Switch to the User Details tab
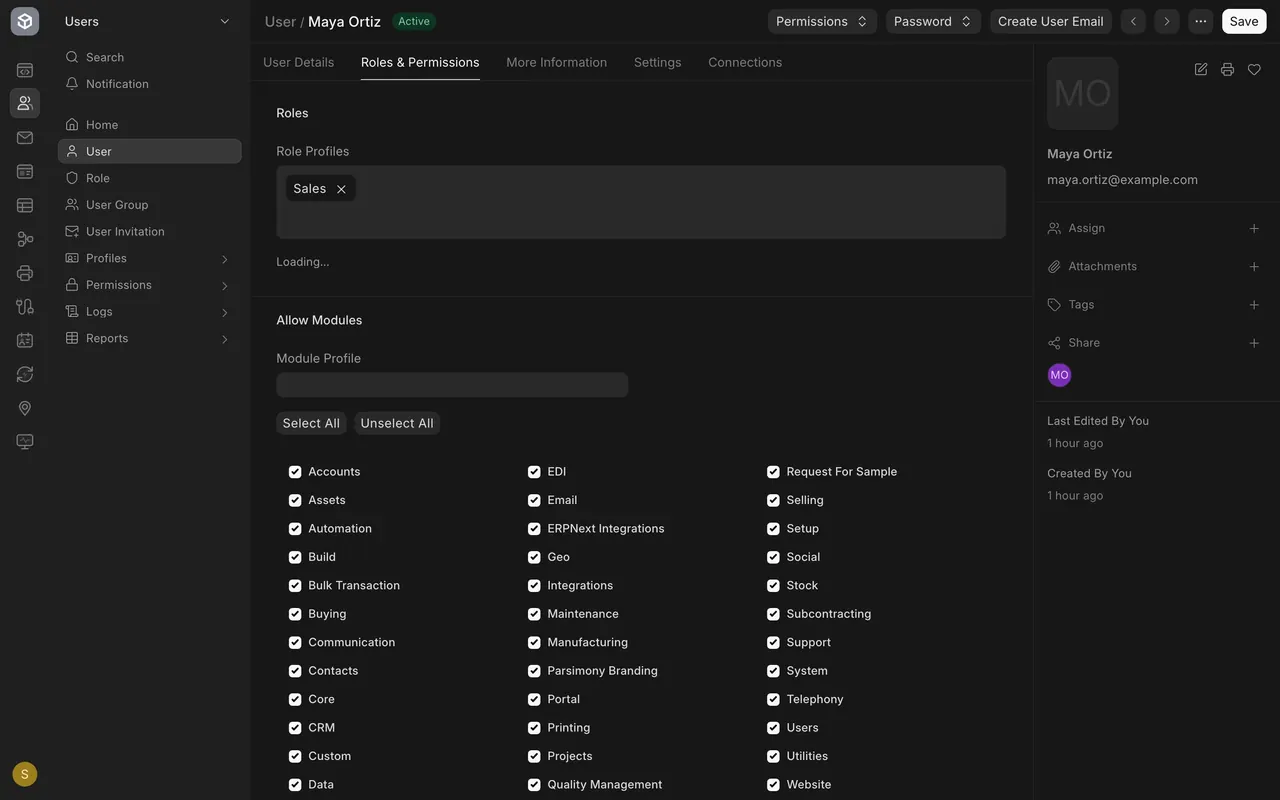1280x800 pixels. pos(298,62)
